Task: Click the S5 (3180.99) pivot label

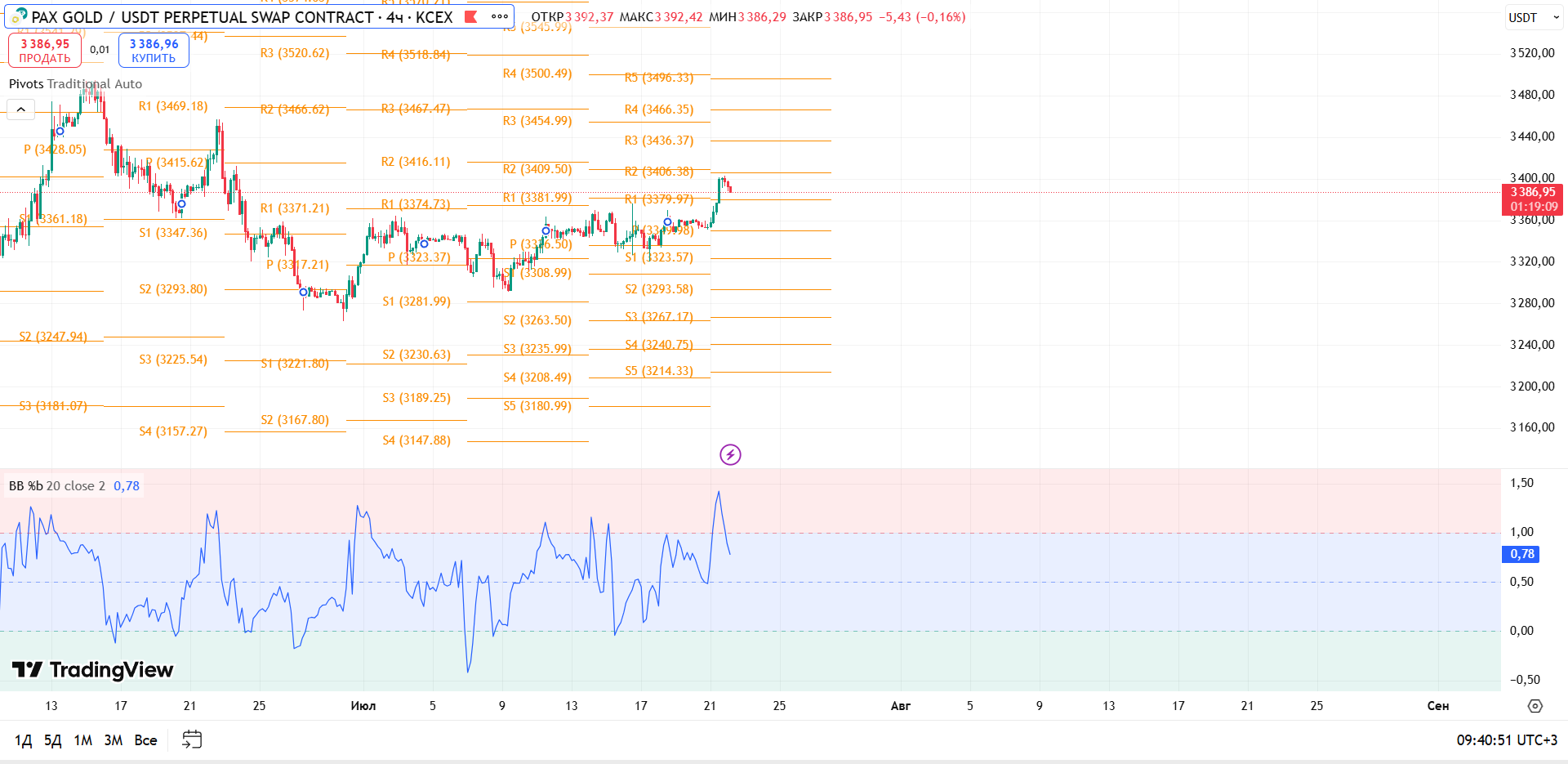Action: tap(537, 406)
